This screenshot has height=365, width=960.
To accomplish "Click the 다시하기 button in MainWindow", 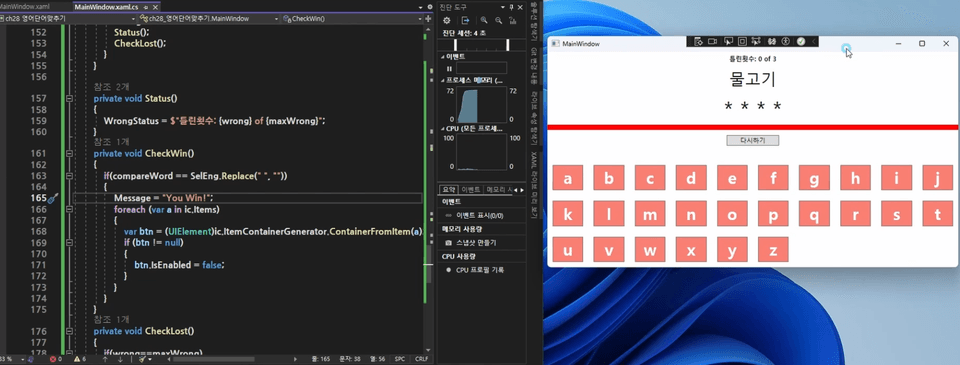I will [x=752, y=140].
